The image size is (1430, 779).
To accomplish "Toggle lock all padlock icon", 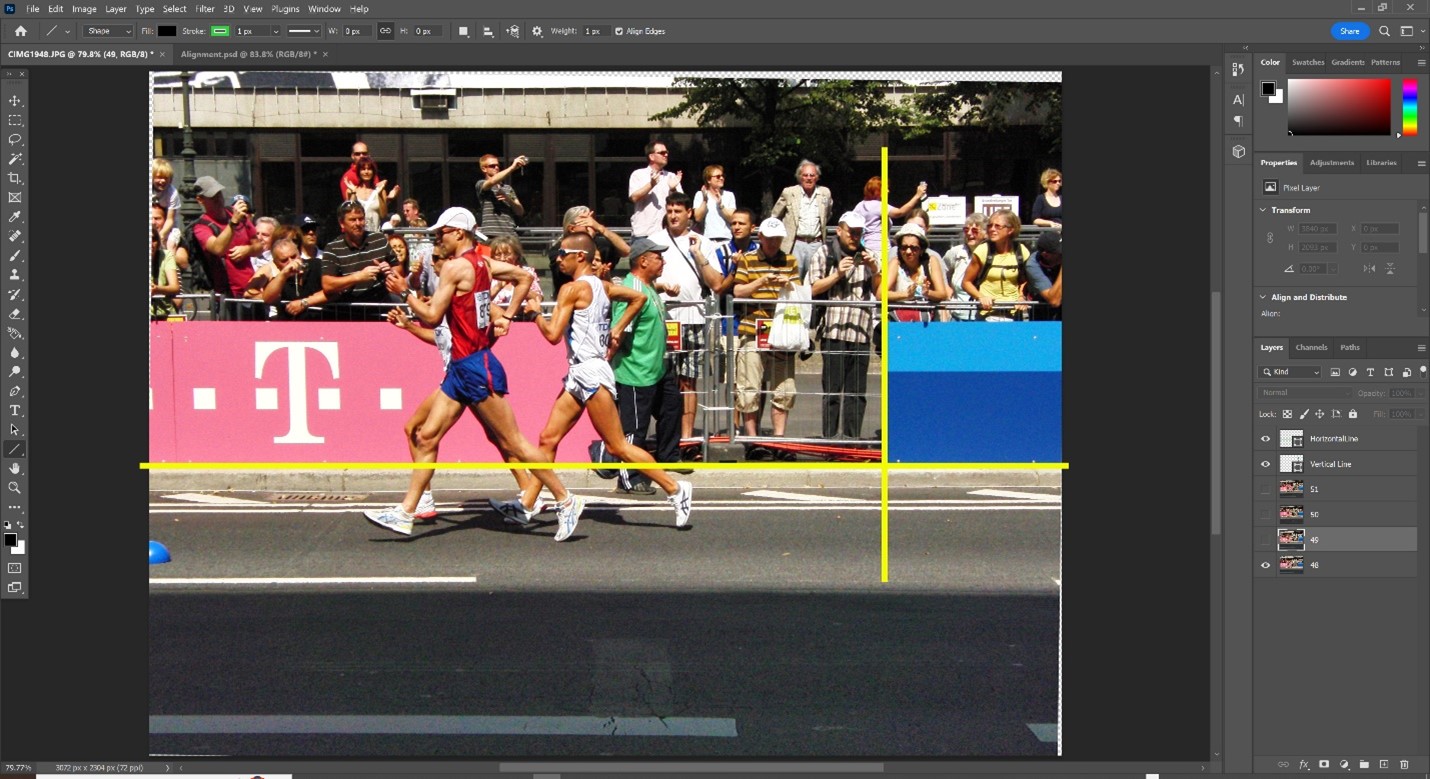I will (x=1353, y=414).
